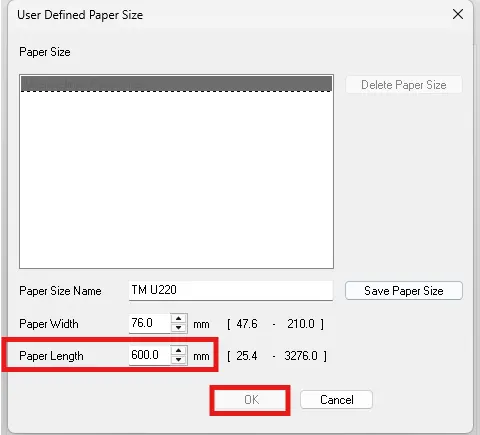Click the Cancel button
480x435 pixels.
[x=336, y=400]
